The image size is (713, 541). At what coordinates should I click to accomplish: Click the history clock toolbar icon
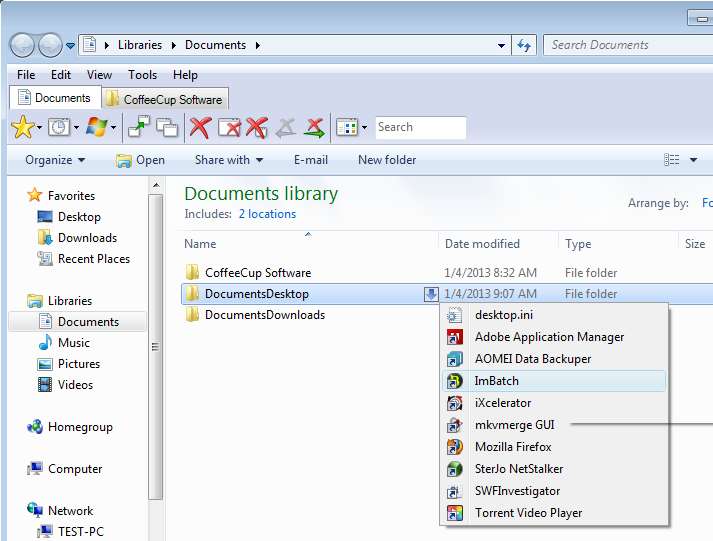point(58,127)
